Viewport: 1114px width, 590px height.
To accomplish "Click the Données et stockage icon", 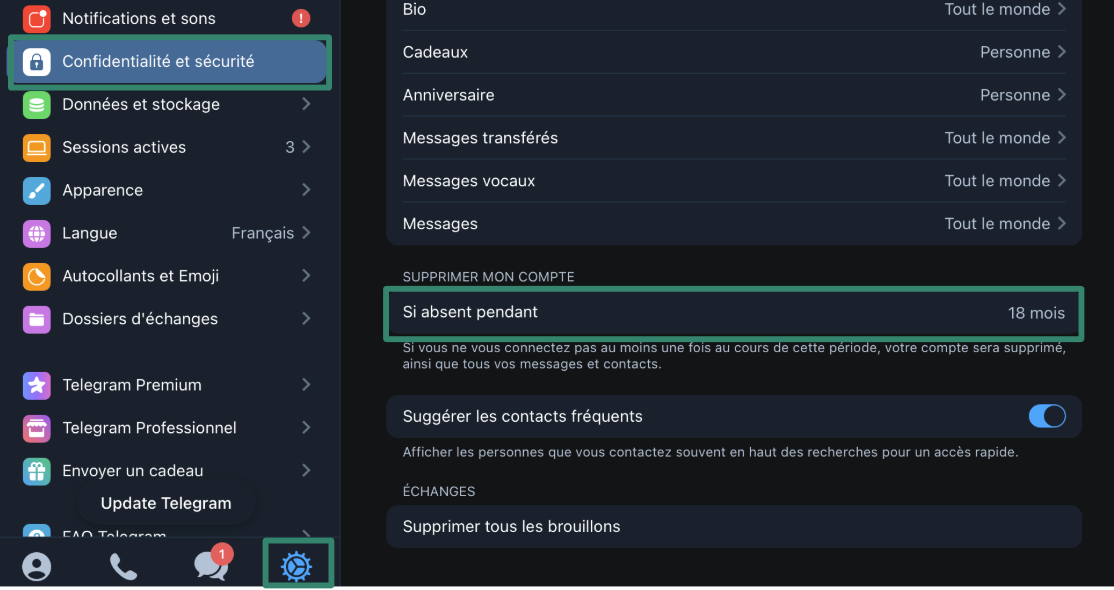I will click(37, 105).
